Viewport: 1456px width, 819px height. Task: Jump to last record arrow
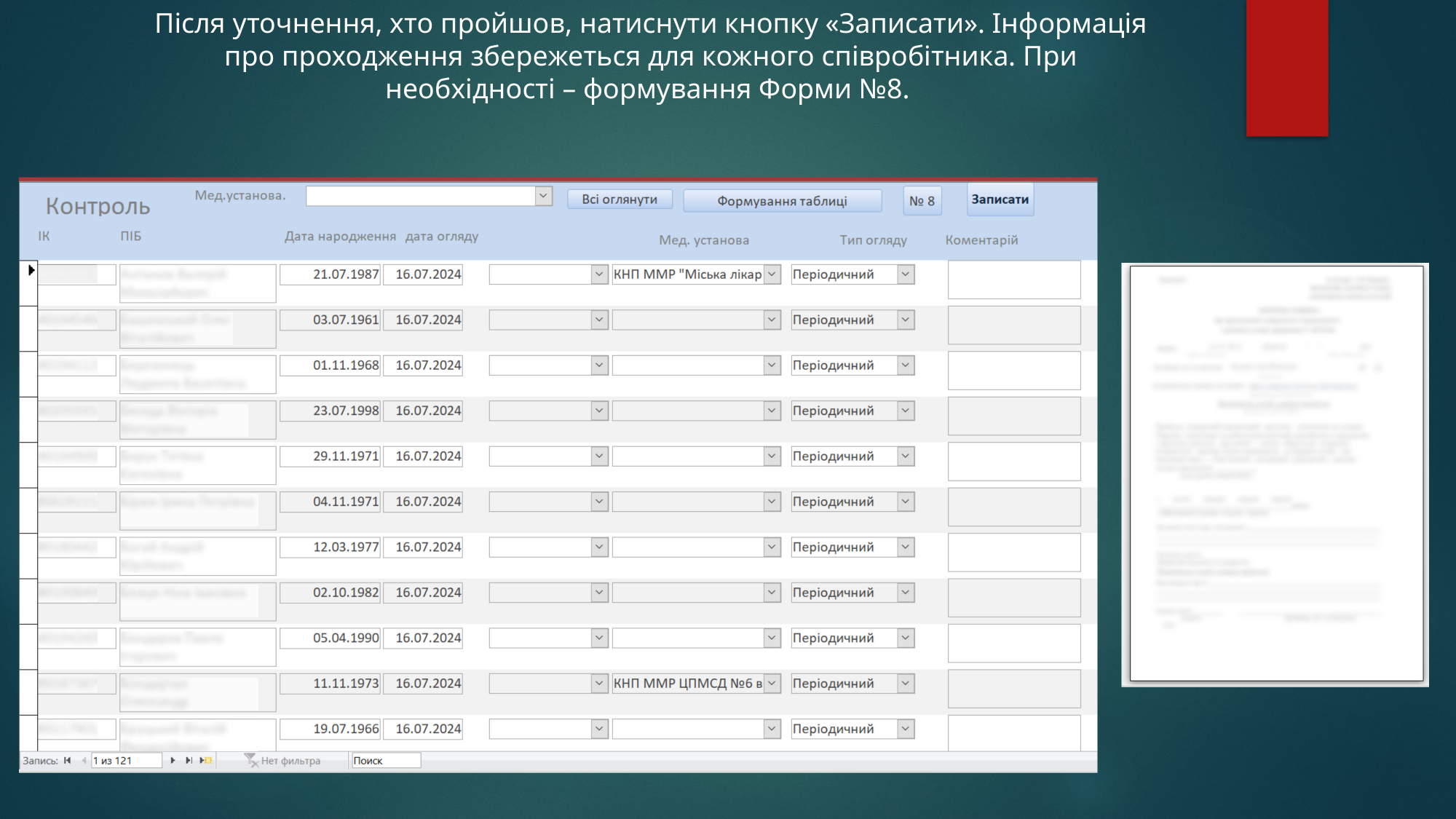point(189,761)
